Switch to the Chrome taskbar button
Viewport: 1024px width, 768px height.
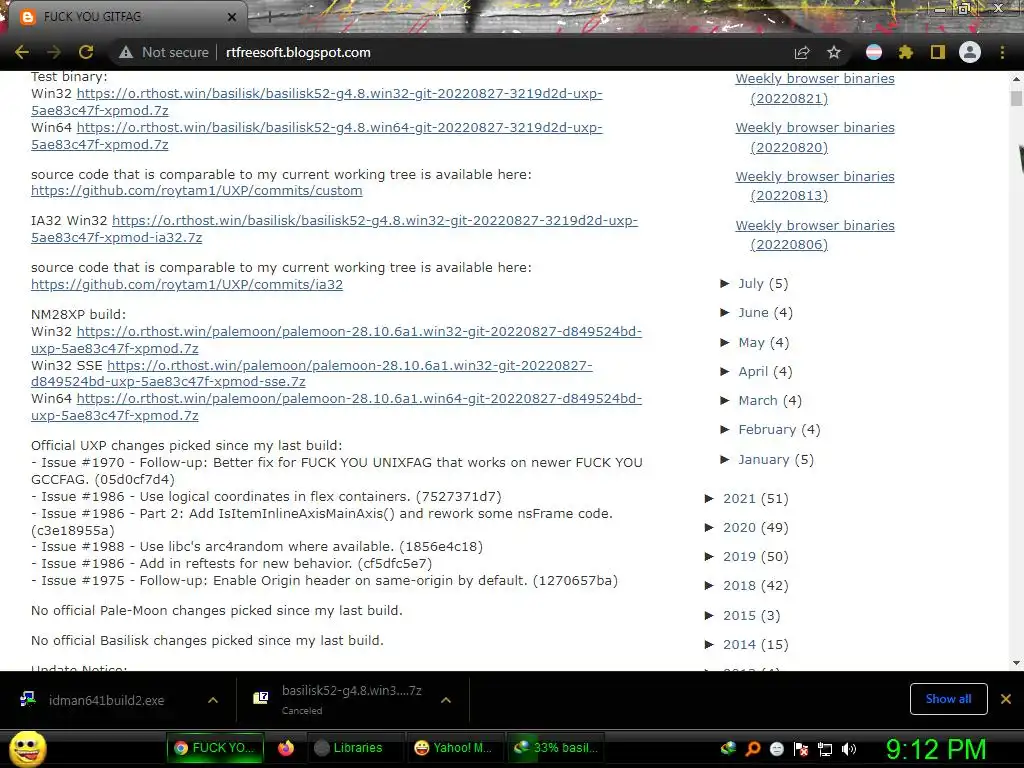tap(215, 748)
